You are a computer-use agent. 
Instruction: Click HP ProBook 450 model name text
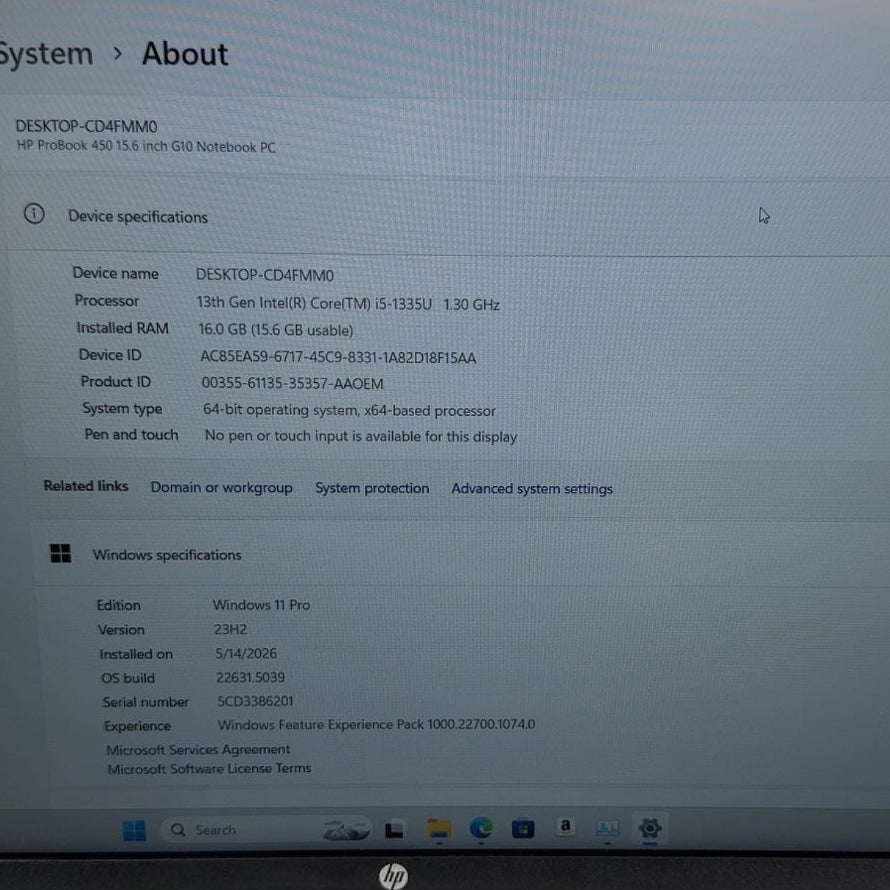(146, 146)
